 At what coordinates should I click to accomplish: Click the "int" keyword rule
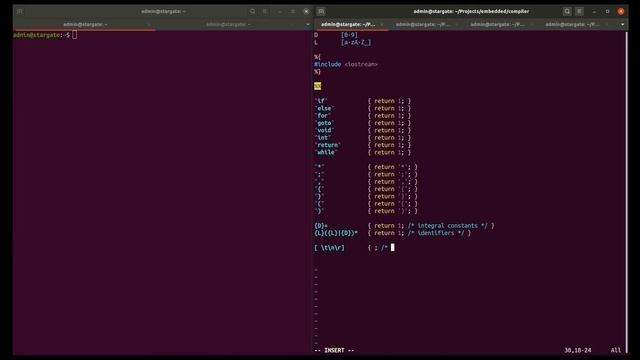[x=322, y=138]
